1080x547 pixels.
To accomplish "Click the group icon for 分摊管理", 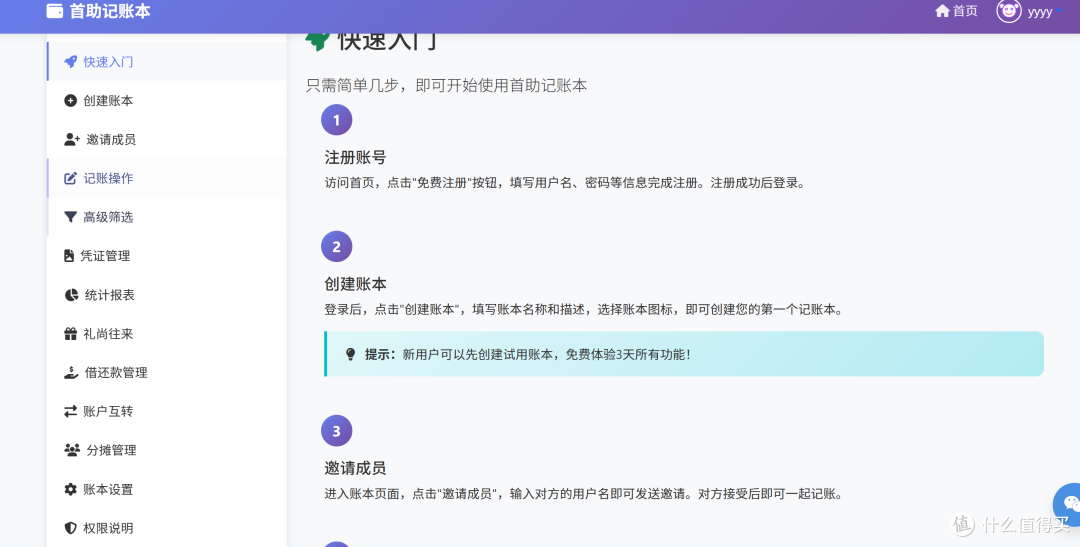I will point(72,451).
